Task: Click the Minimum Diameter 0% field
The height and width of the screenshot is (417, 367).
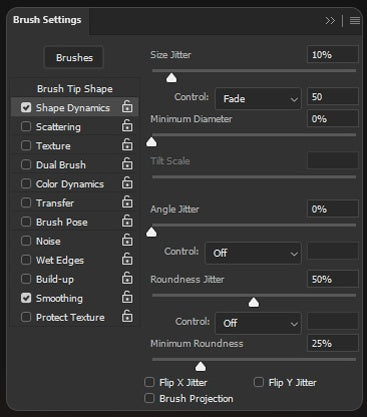Action: 333,119
